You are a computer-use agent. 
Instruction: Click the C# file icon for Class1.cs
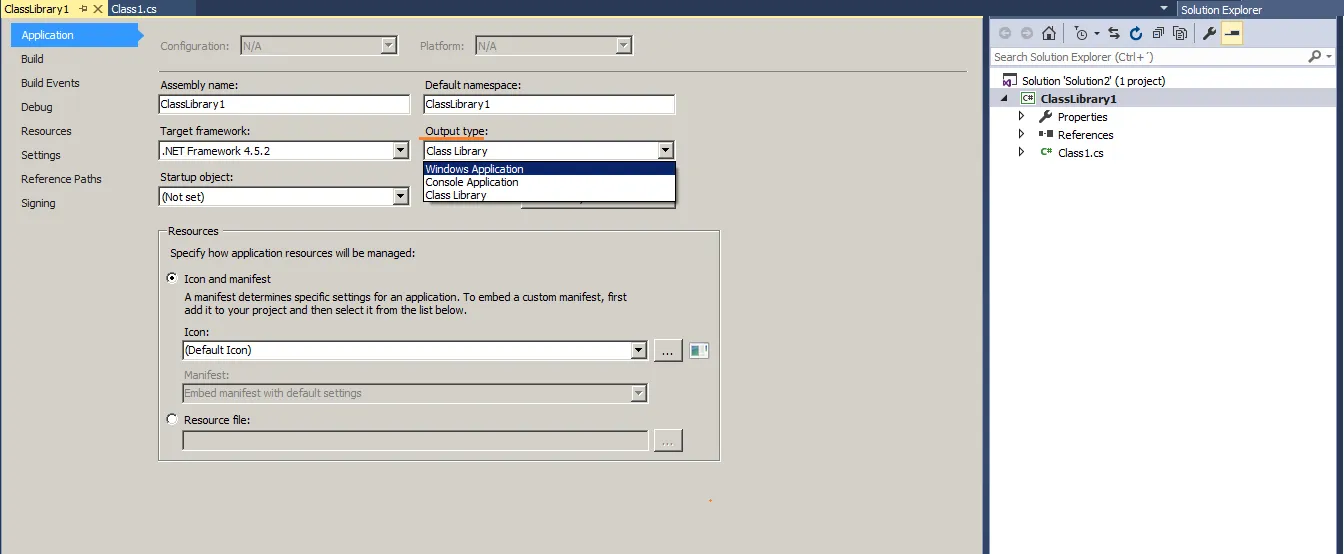point(1046,153)
